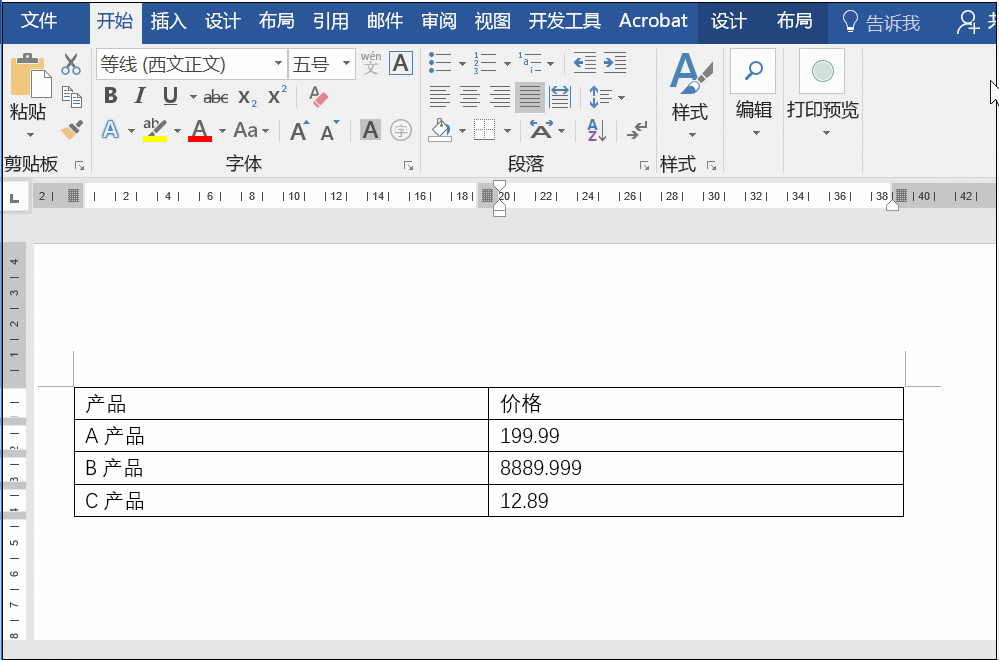Click Decrease Indent icon

584,63
